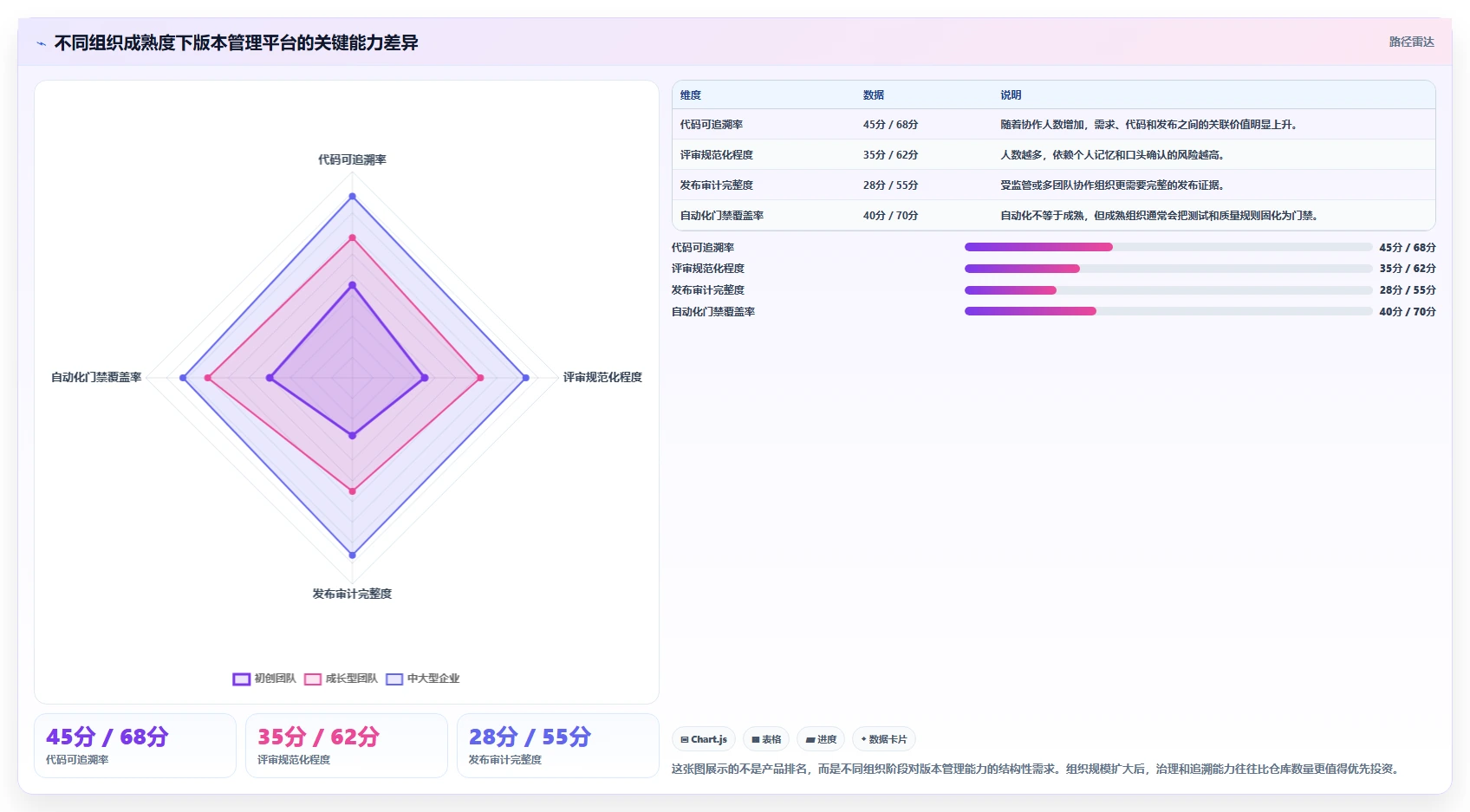Click 中大型企业 data point on 评审规范化程度 axis
Image resolution: width=1470 pixels, height=812 pixels.
pyautogui.click(x=525, y=378)
